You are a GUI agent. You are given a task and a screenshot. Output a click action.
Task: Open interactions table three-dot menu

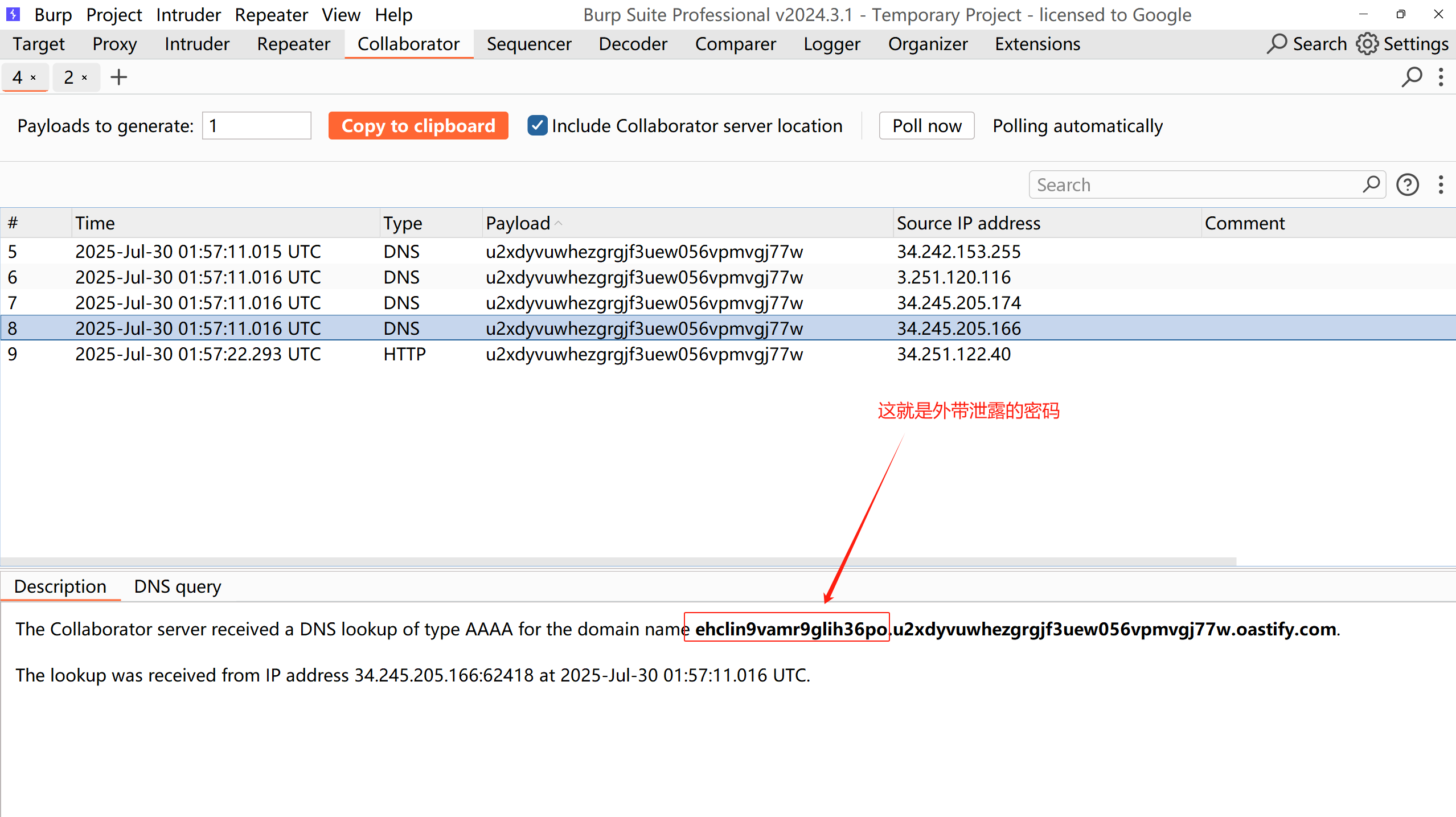tap(1441, 184)
